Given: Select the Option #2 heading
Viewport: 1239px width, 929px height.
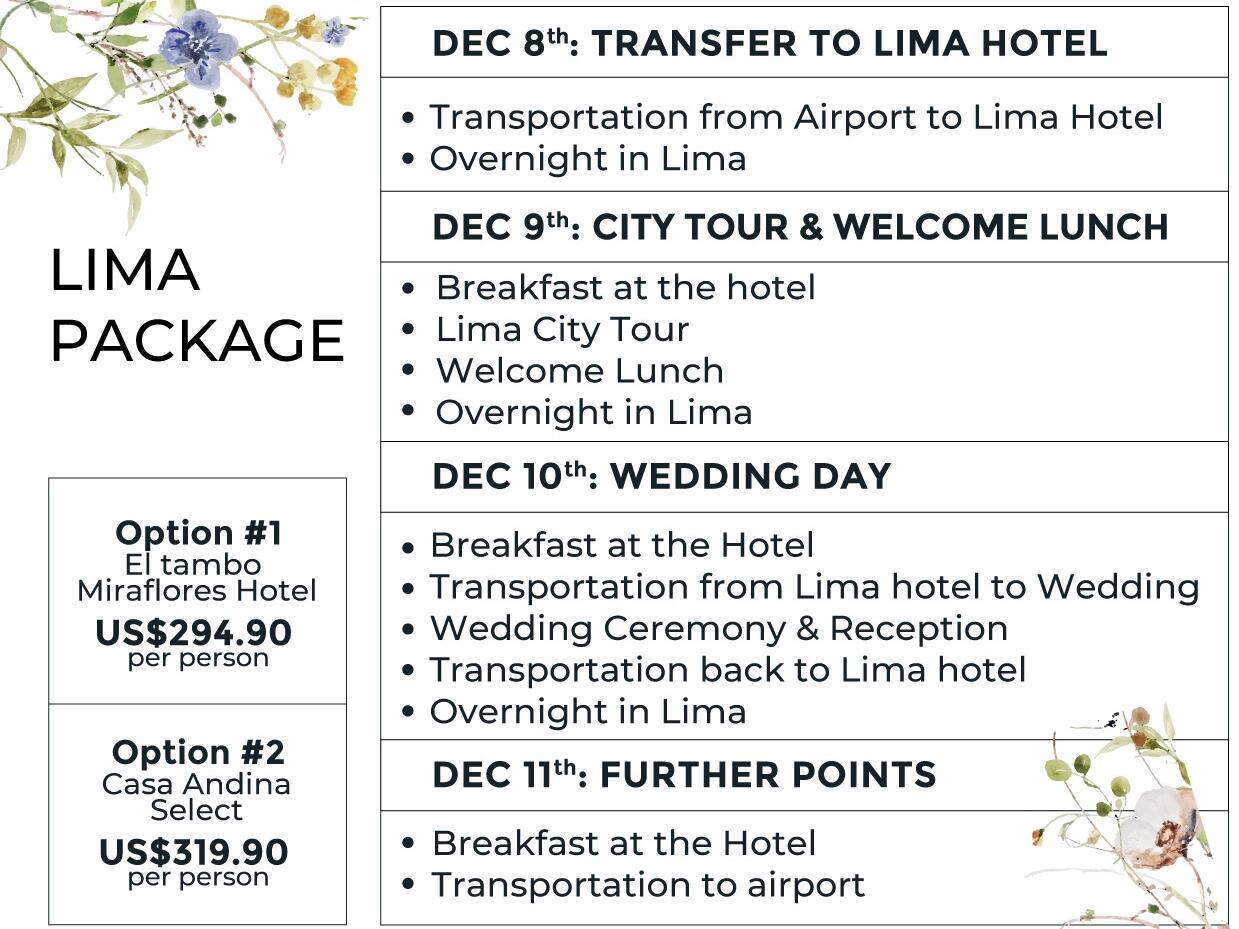Looking at the screenshot, I should point(198,752).
